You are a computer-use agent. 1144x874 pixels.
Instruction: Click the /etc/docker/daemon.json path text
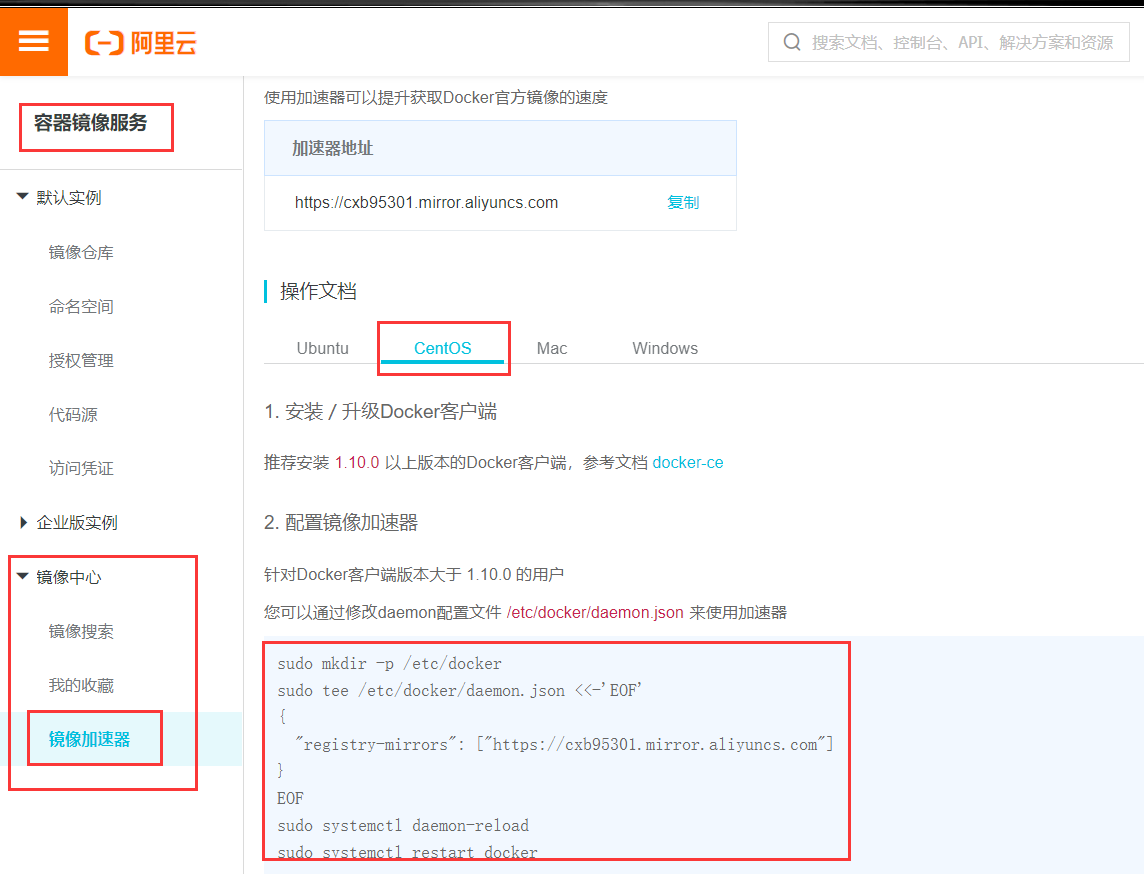coord(595,613)
